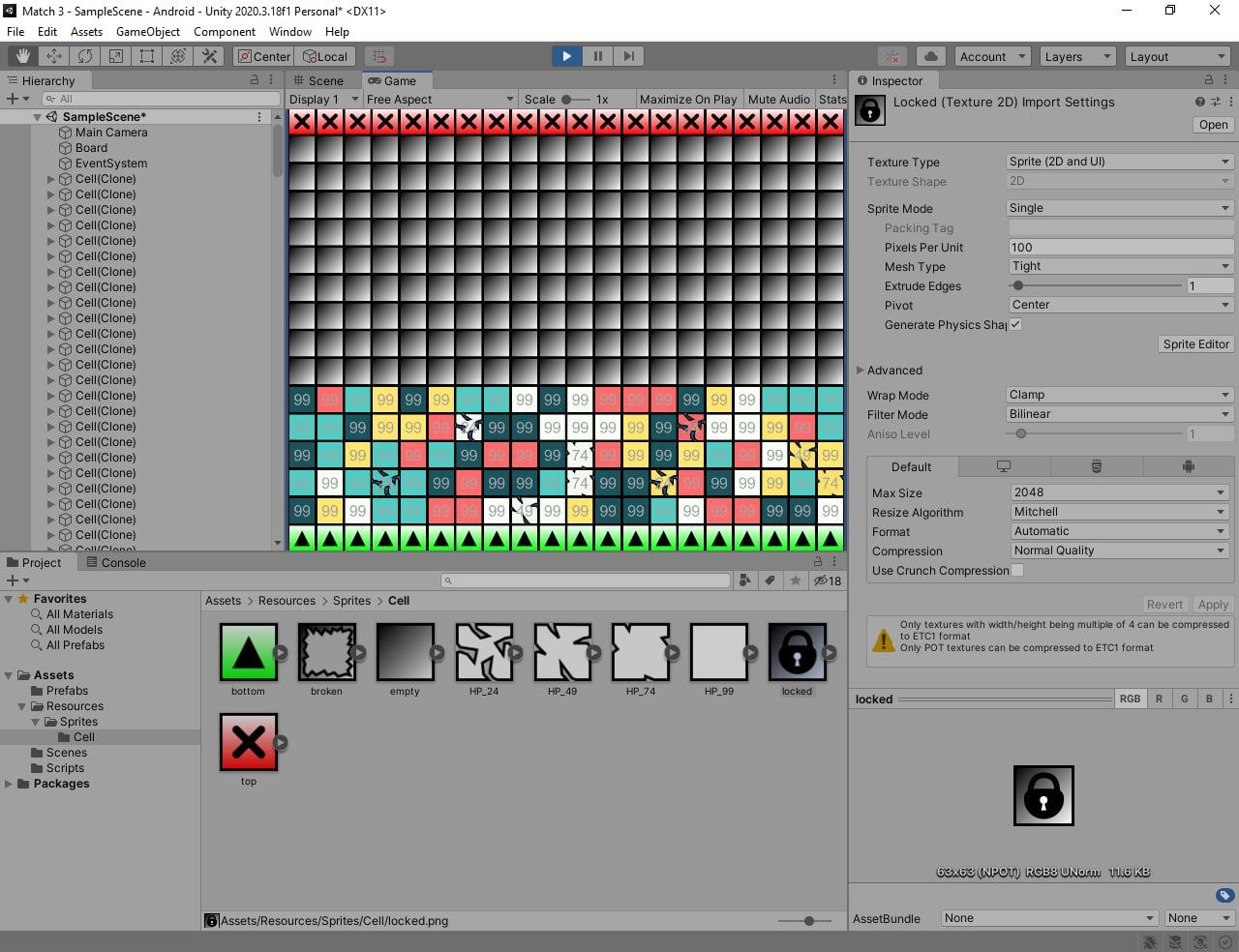Select Main Camera in Hierarchy
This screenshot has width=1239, height=952.
click(111, 133)
